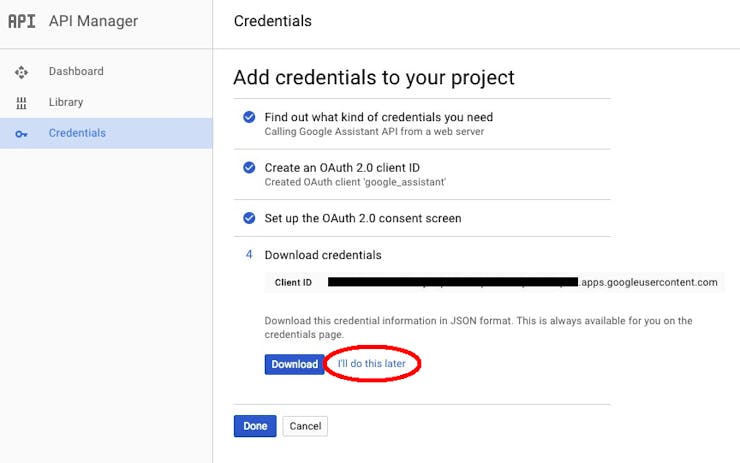Click the API logo icon
This screenshot has width=740, height=463.
22,21
